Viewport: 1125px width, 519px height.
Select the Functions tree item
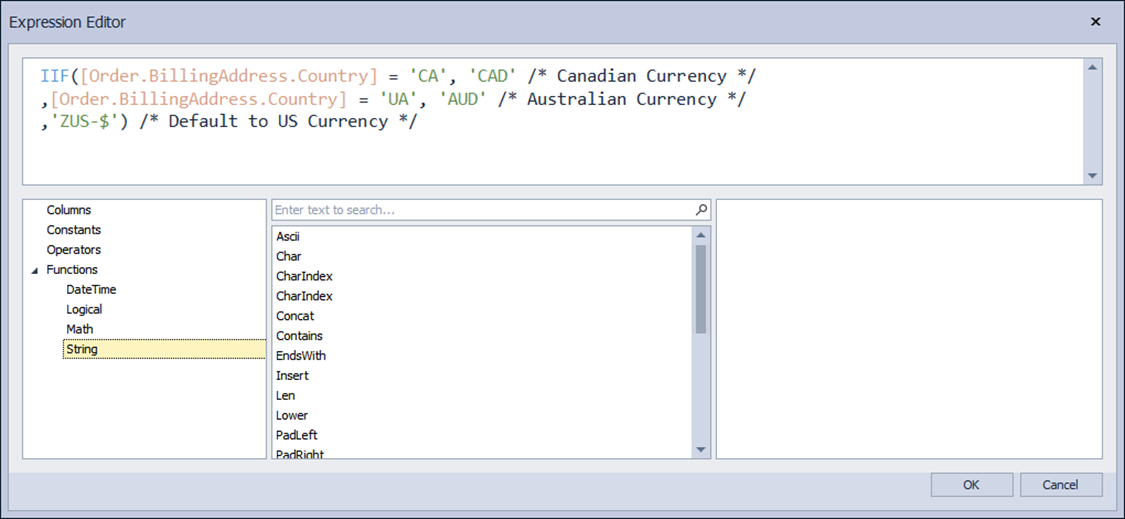(72, 270)
